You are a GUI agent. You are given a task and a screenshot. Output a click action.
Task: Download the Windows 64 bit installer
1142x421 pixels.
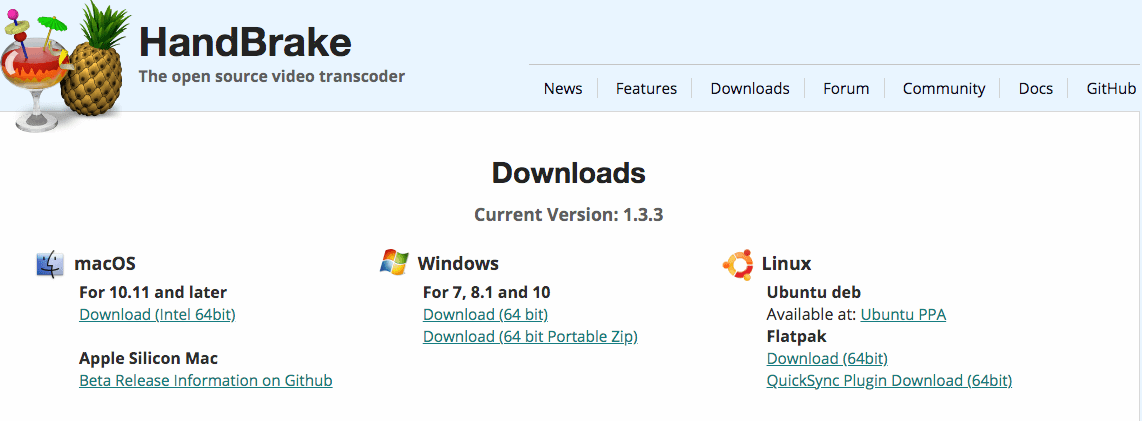coord(485,315)
